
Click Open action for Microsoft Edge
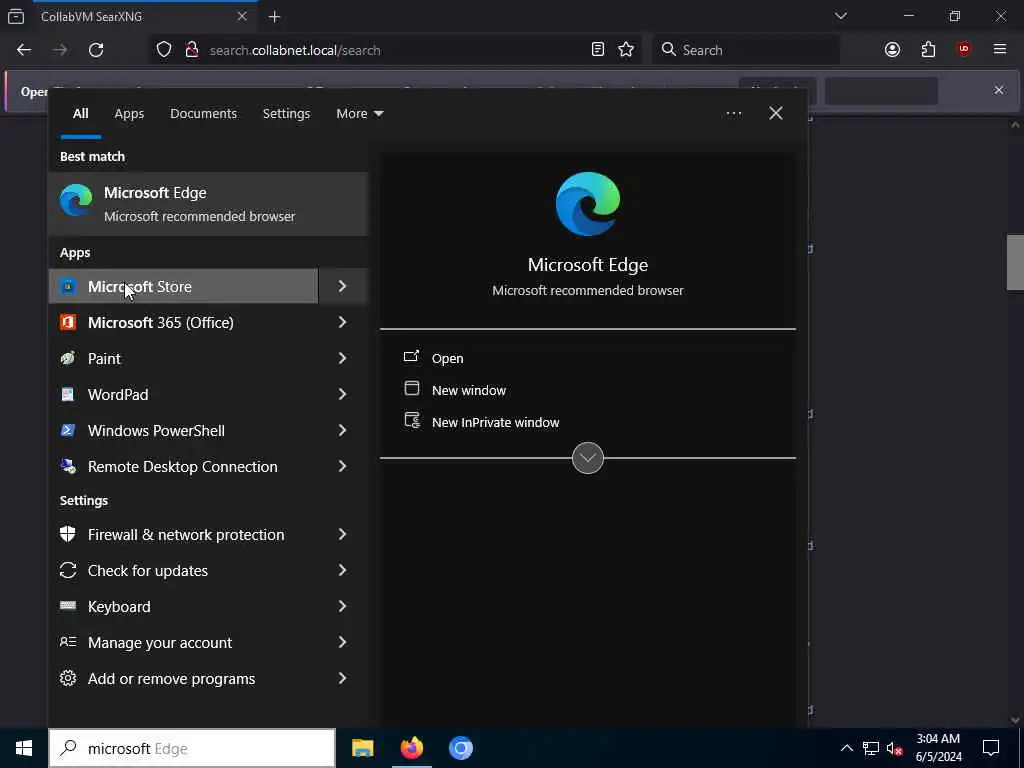tap(447, 358)
